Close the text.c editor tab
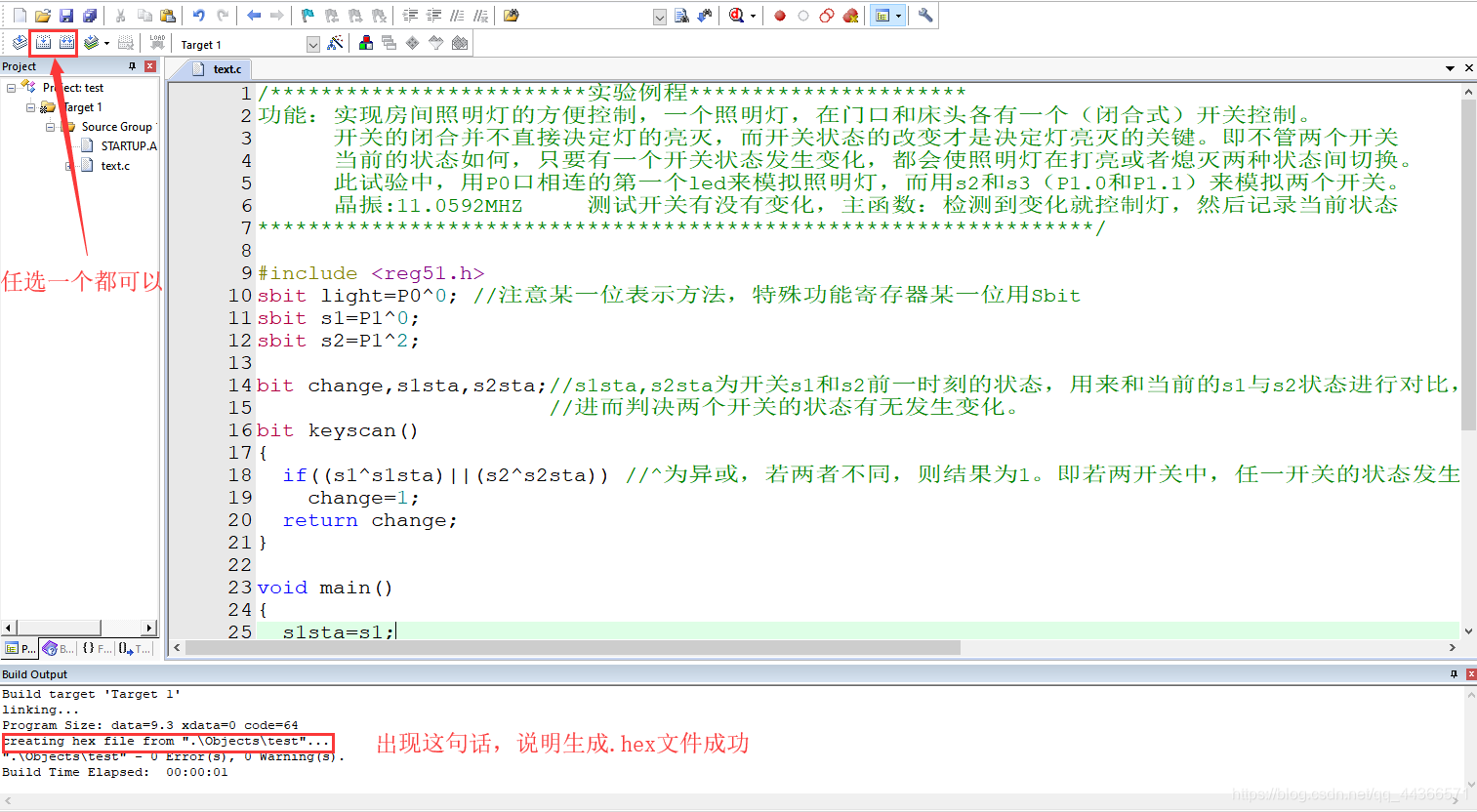This screenshot has width=1477, height=812. tap(1468, 68)
